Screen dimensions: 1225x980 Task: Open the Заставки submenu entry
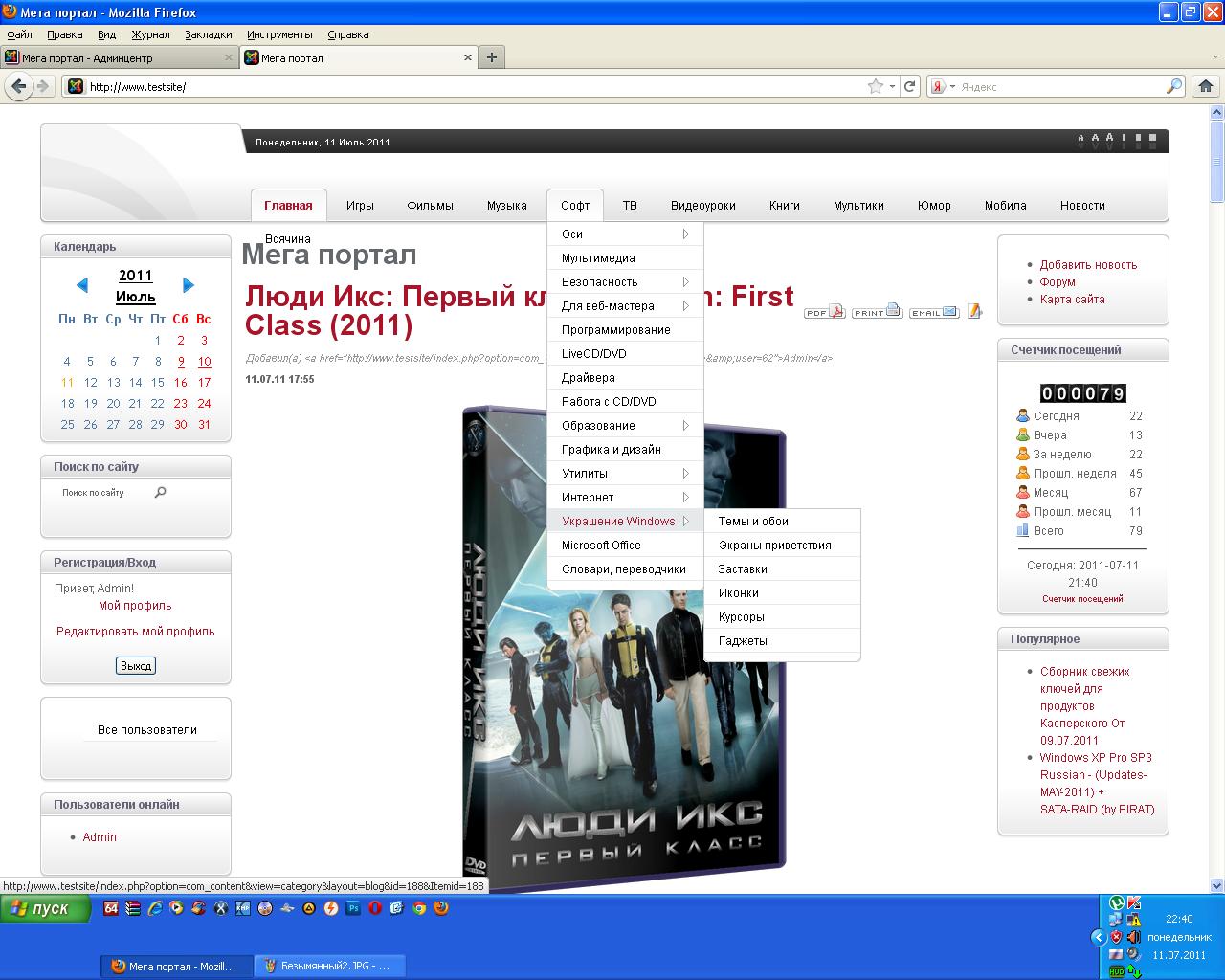(x=743, y=569)
